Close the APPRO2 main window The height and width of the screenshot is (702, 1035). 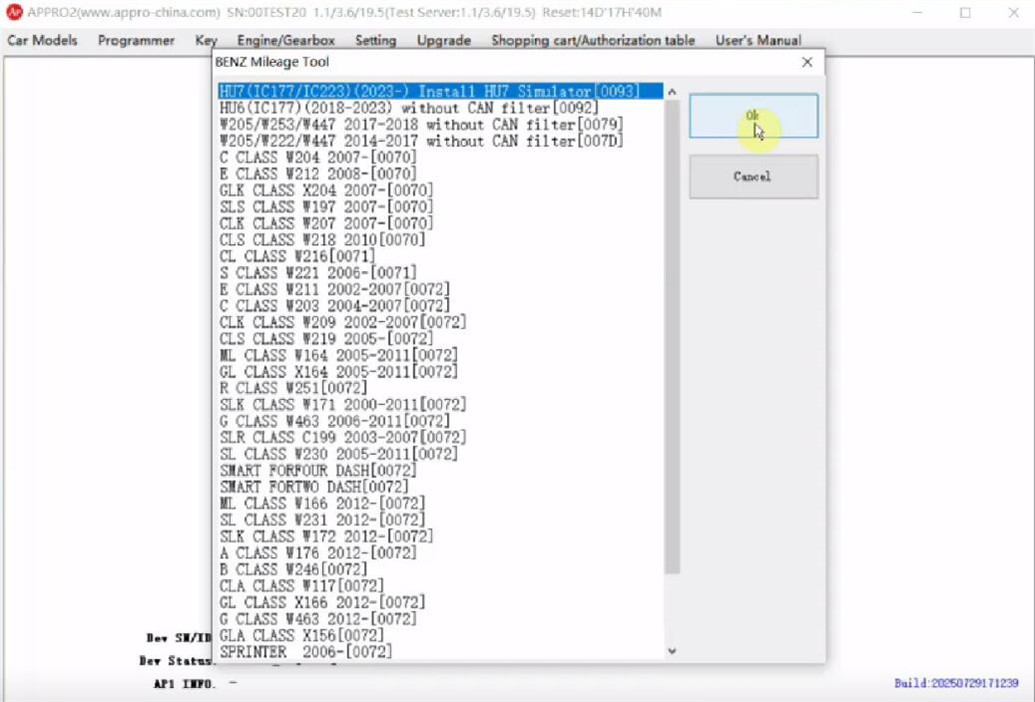[x=1014, y=13]
